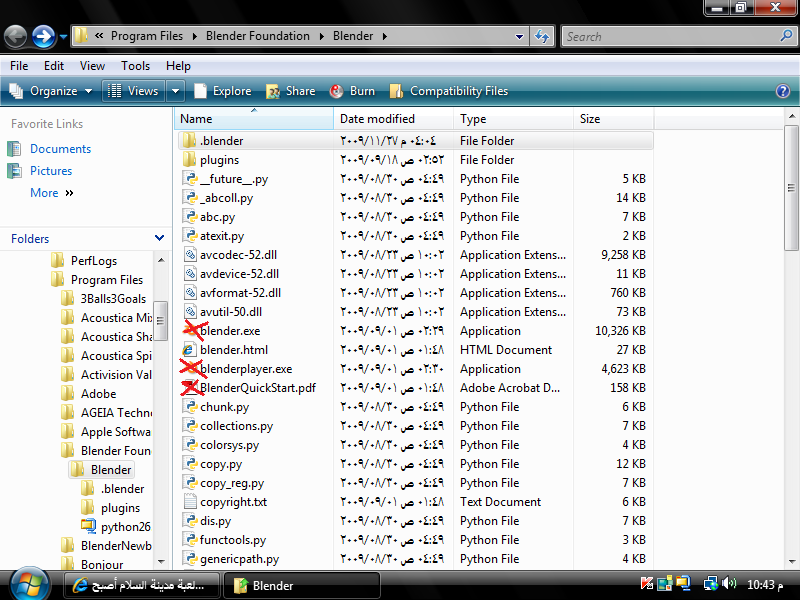Click the Search input box
This screenshot has height=600, width=800.
click(x=671, y=37)
